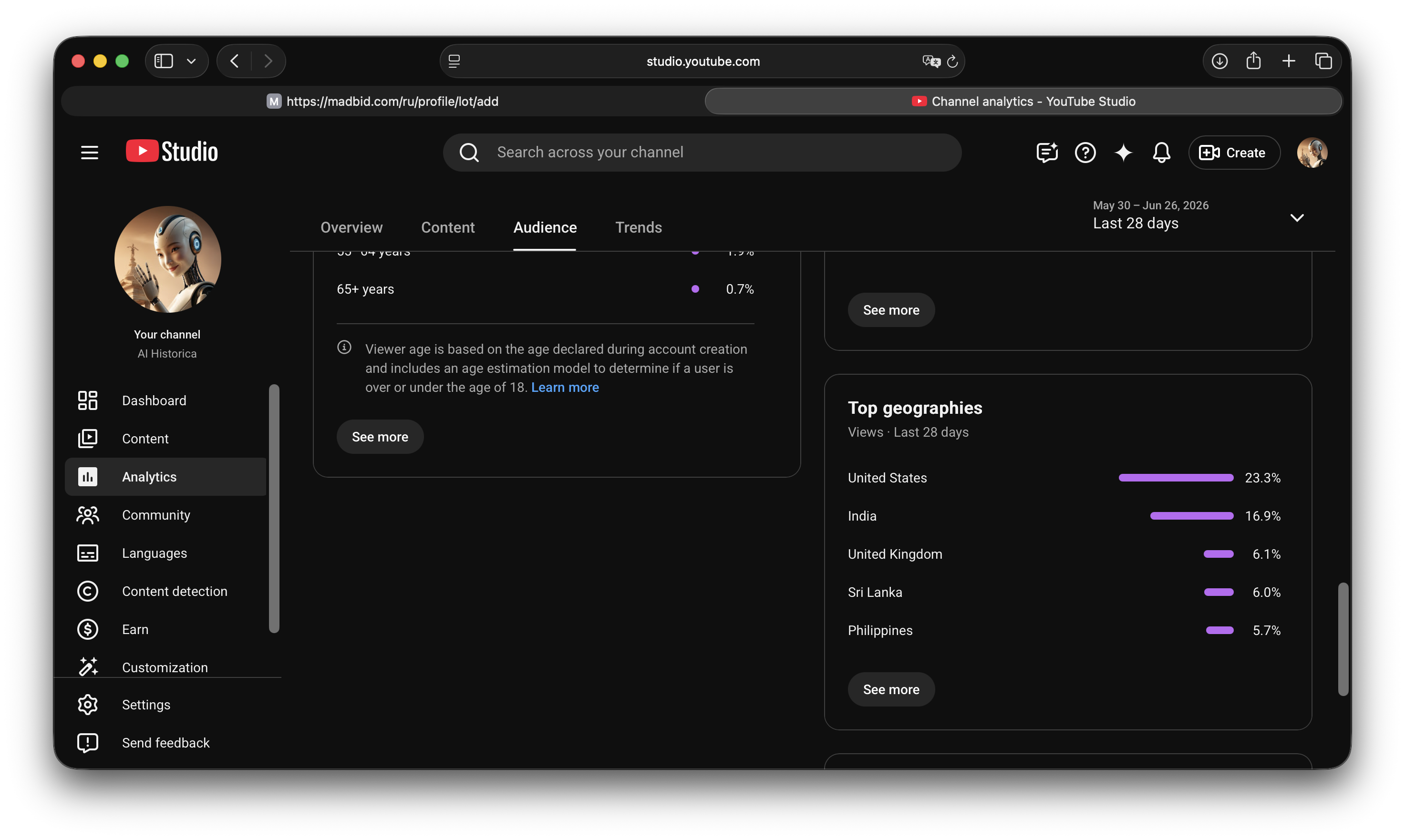The image size is (1405, 840).
Task: Click the info icon beside viewer age note
Action: tap(344, 347)
